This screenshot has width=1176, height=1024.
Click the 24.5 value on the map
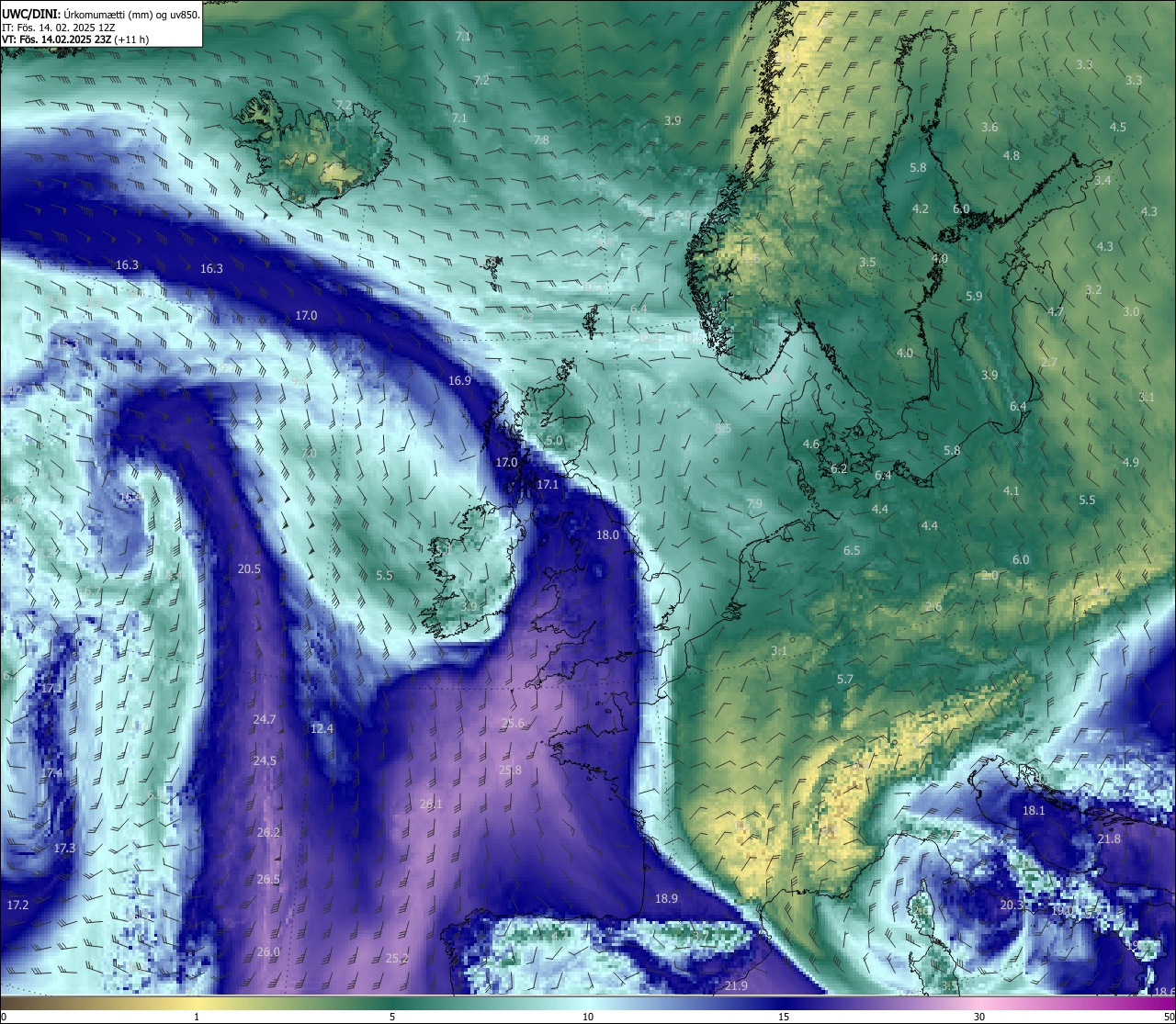265,760
